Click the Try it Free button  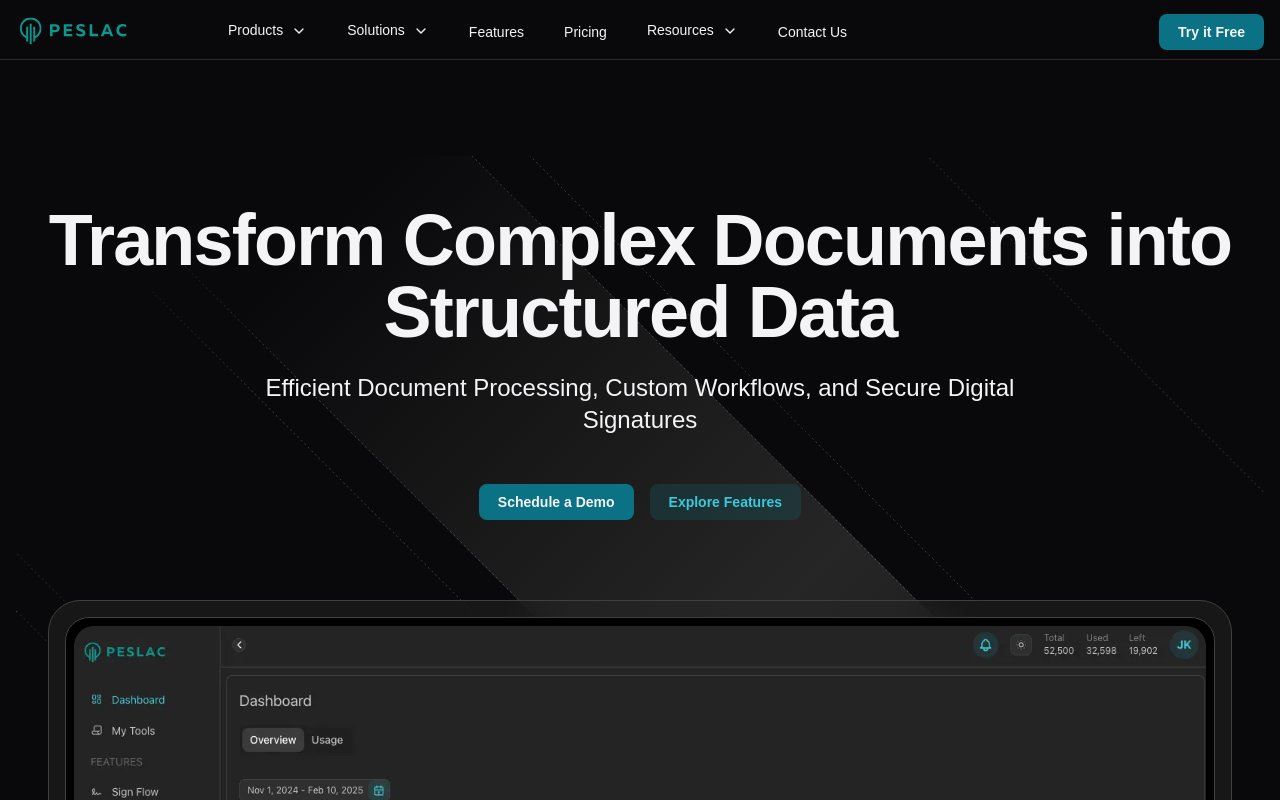1211,32
